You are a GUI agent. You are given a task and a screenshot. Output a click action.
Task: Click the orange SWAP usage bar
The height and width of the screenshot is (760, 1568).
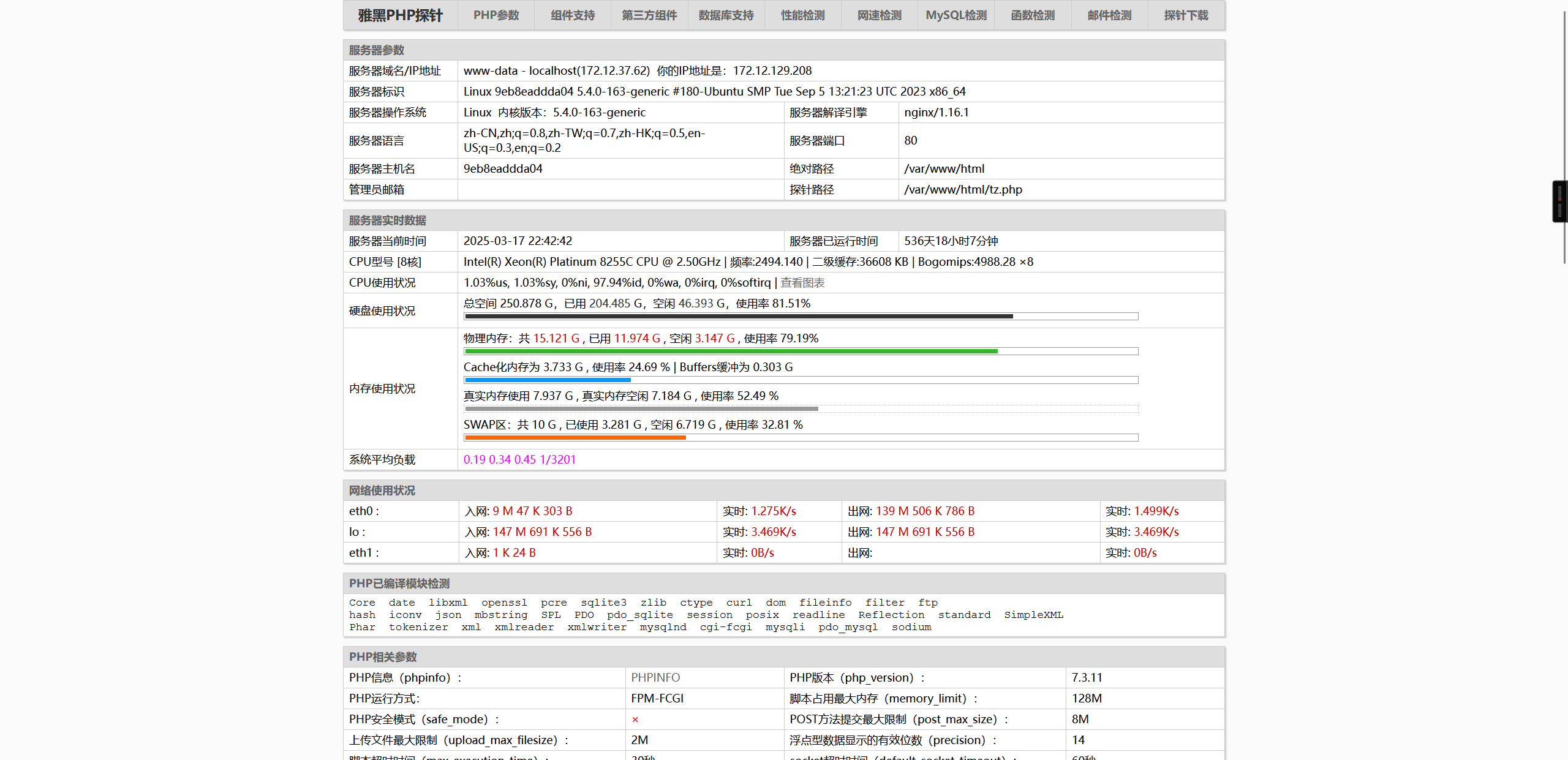[575, 438]
